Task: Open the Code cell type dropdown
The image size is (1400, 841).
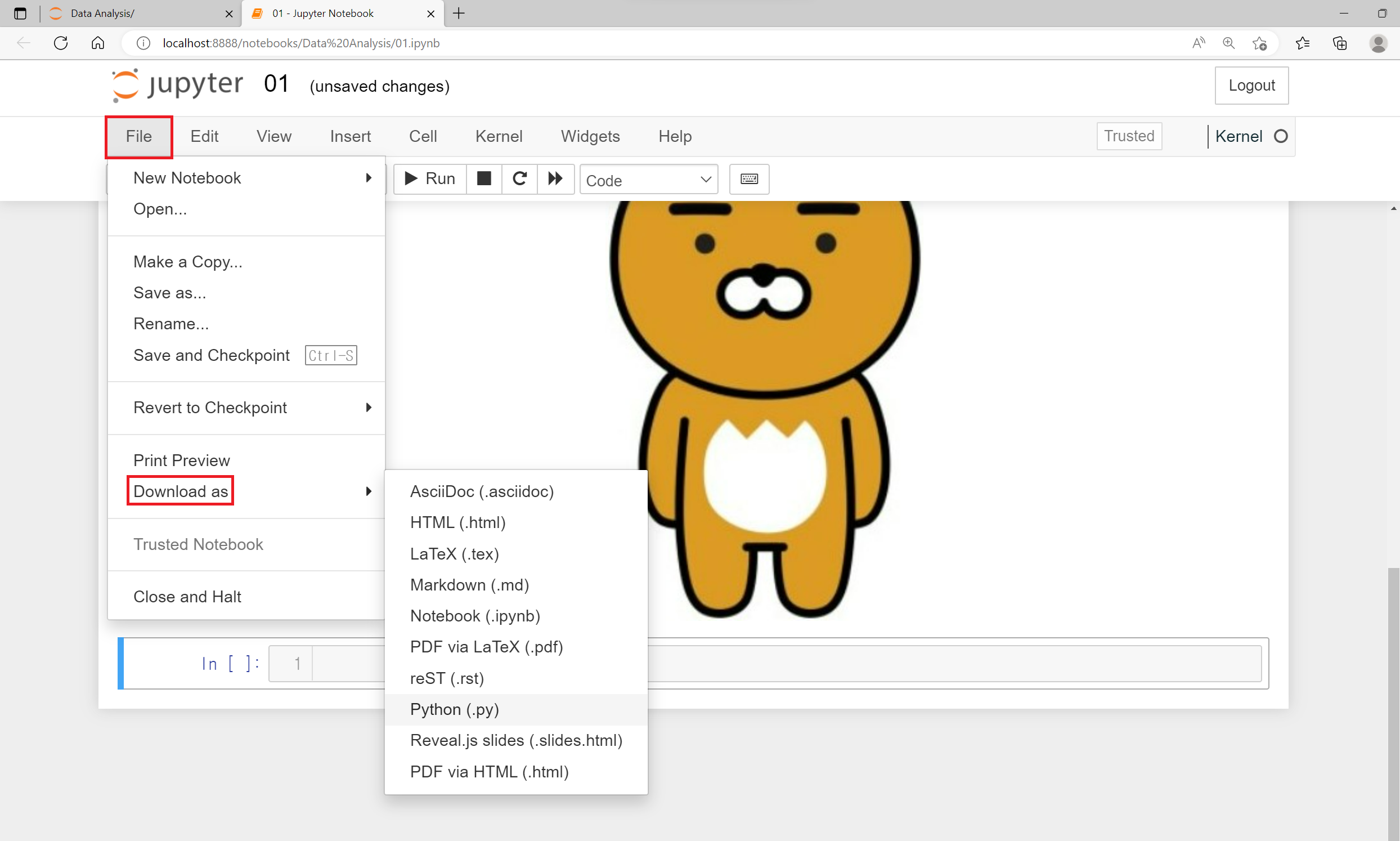Action: 648,180
